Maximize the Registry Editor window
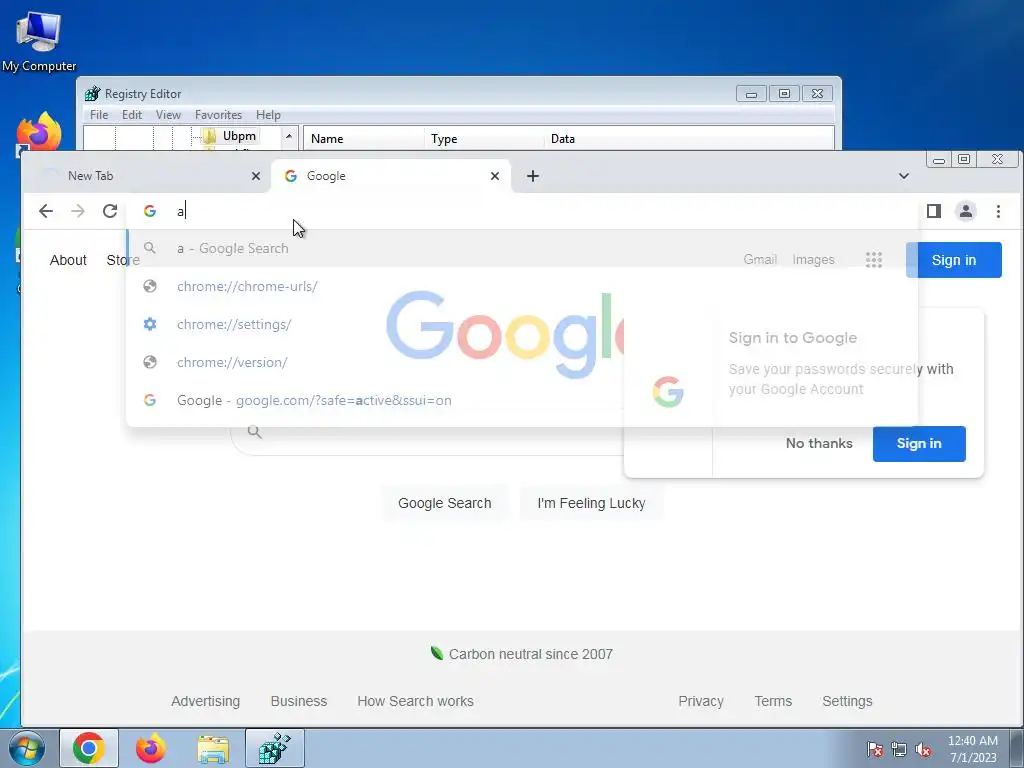The image size is (1024, 768). tap(784, 93)
